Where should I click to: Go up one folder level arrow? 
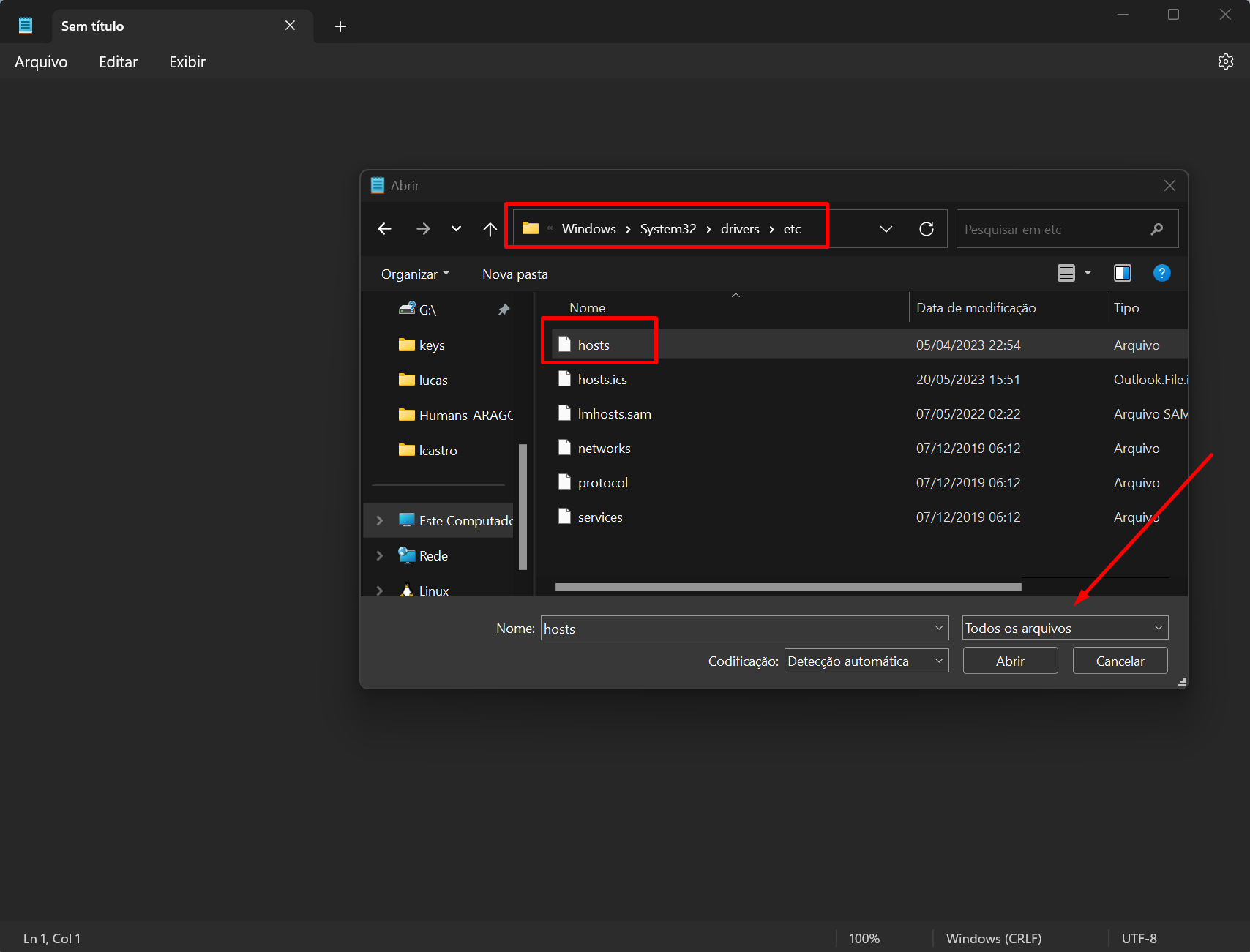(490, 229)
